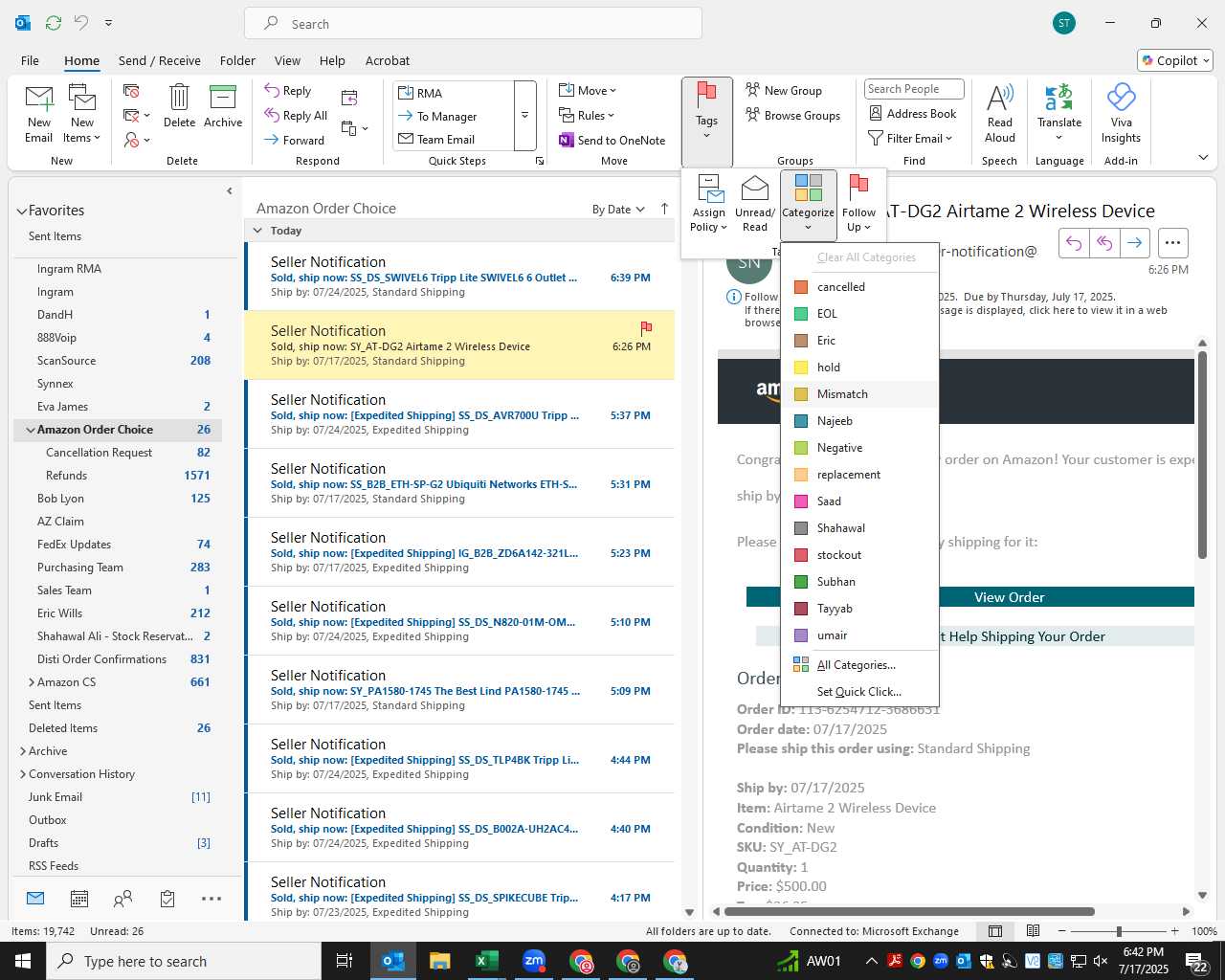Click the more actions ellipsis in reading pane
This screenshot has width=1225, height=980.
1173,243
